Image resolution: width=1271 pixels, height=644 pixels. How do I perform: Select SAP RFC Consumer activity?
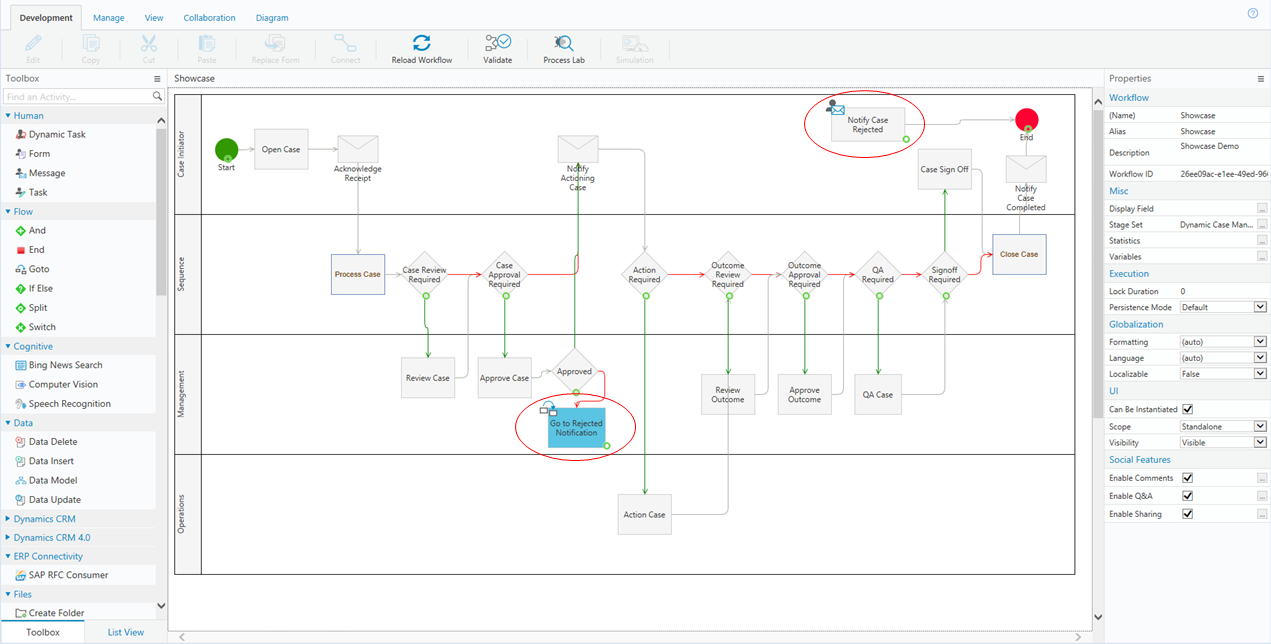[68, 575]
